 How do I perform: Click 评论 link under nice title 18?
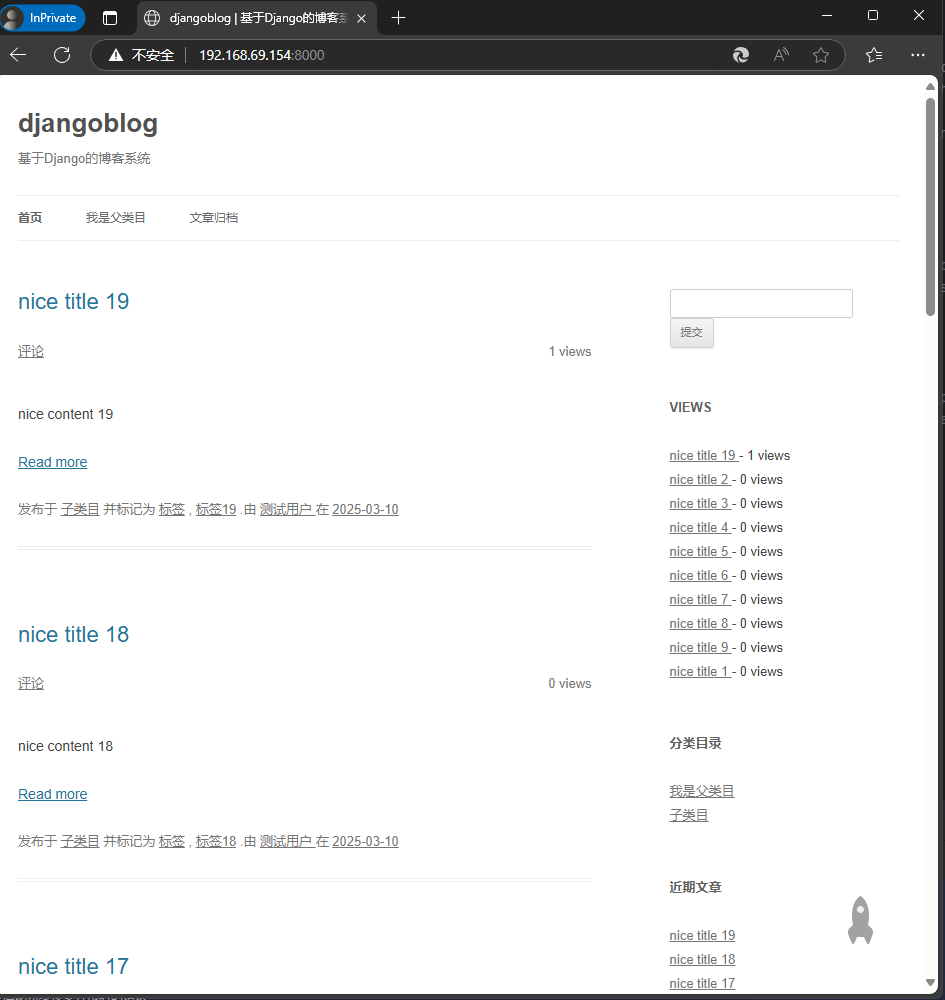(31, 683)
